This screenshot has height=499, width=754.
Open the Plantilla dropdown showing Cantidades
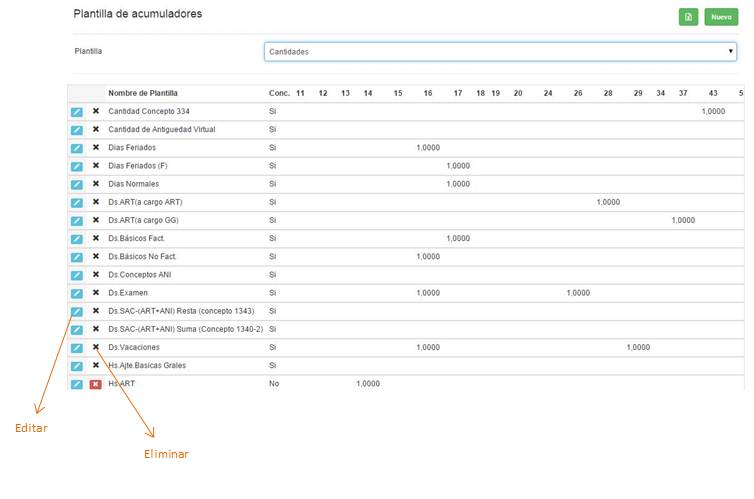(x=500, y=51)
